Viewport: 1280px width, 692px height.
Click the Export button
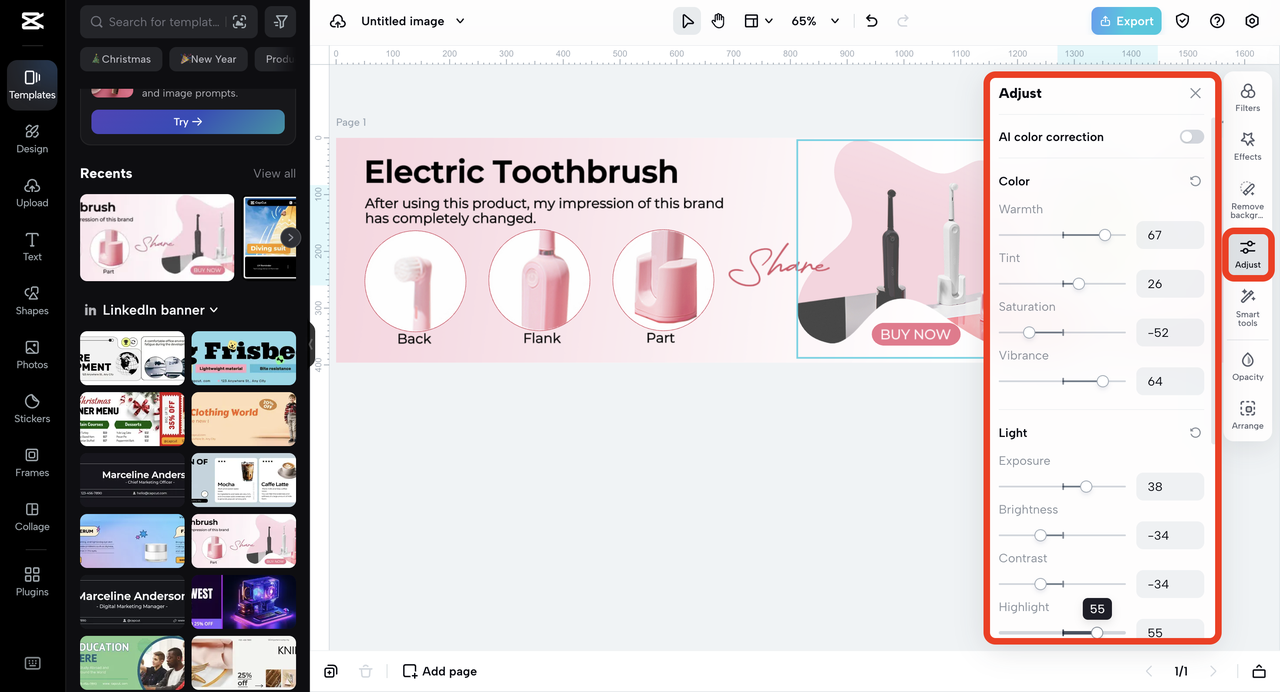click(1127, 21)
